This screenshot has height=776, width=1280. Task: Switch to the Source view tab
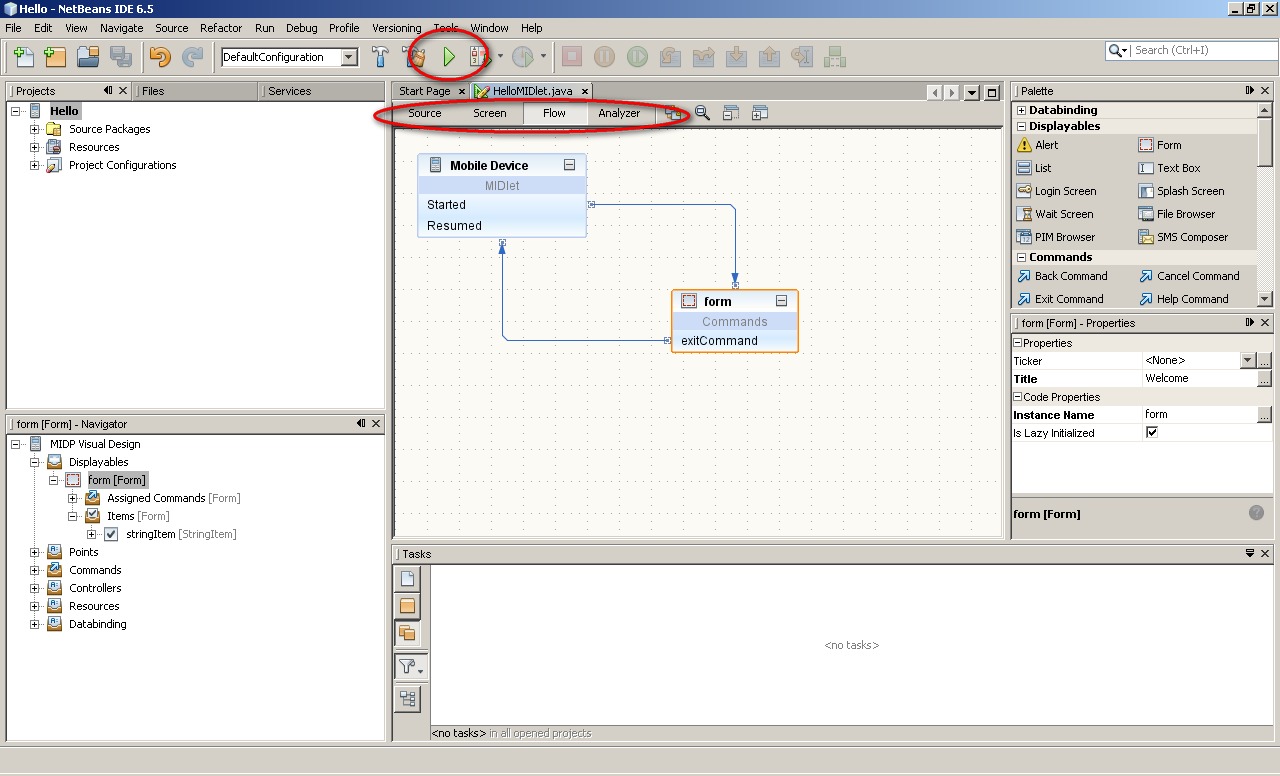(x=424, y=113)
